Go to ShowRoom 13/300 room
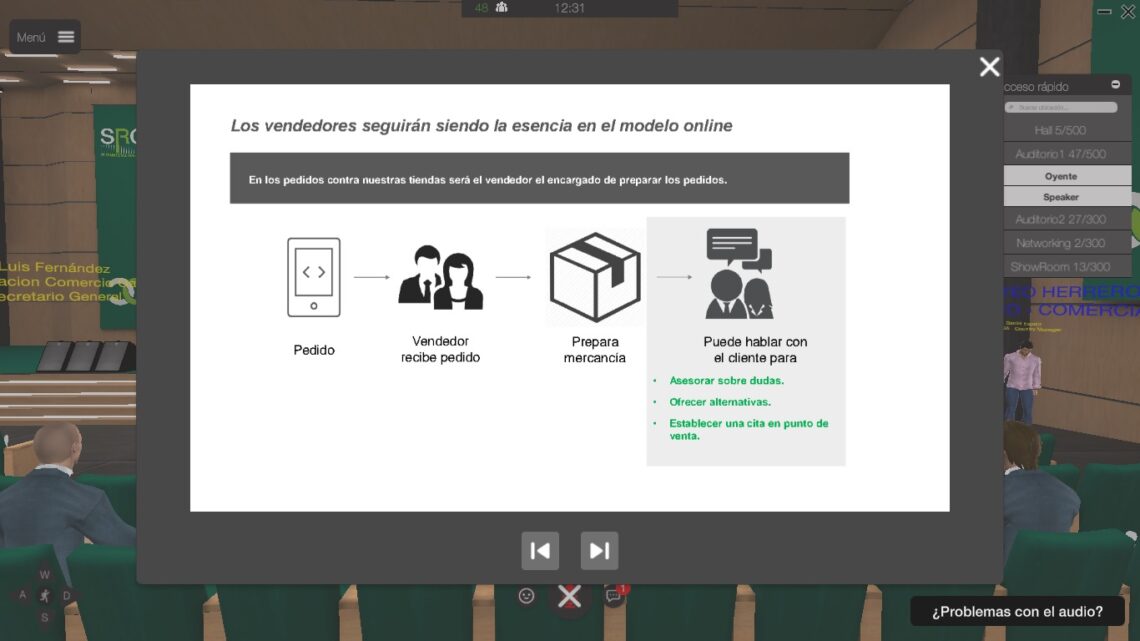 [1060, 267]
